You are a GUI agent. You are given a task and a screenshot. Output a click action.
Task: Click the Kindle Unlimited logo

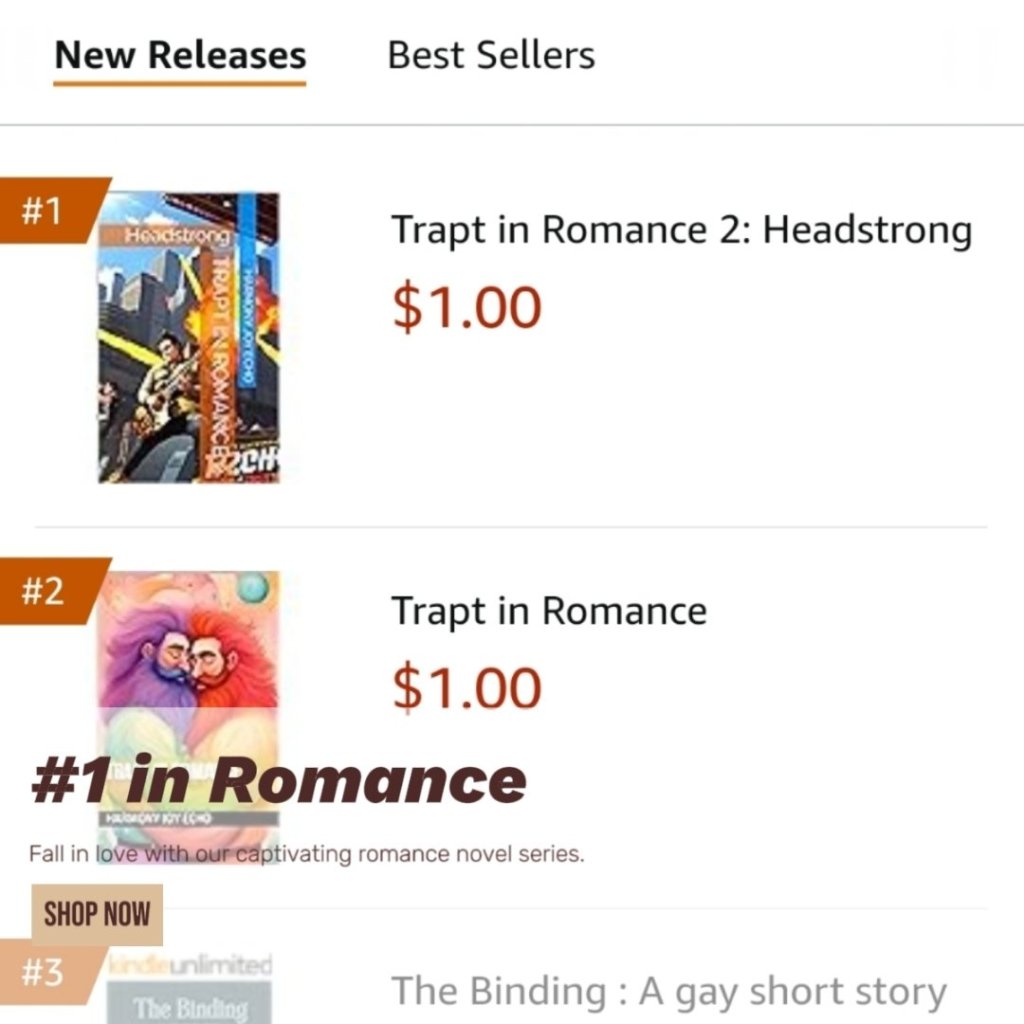(190, 966)
